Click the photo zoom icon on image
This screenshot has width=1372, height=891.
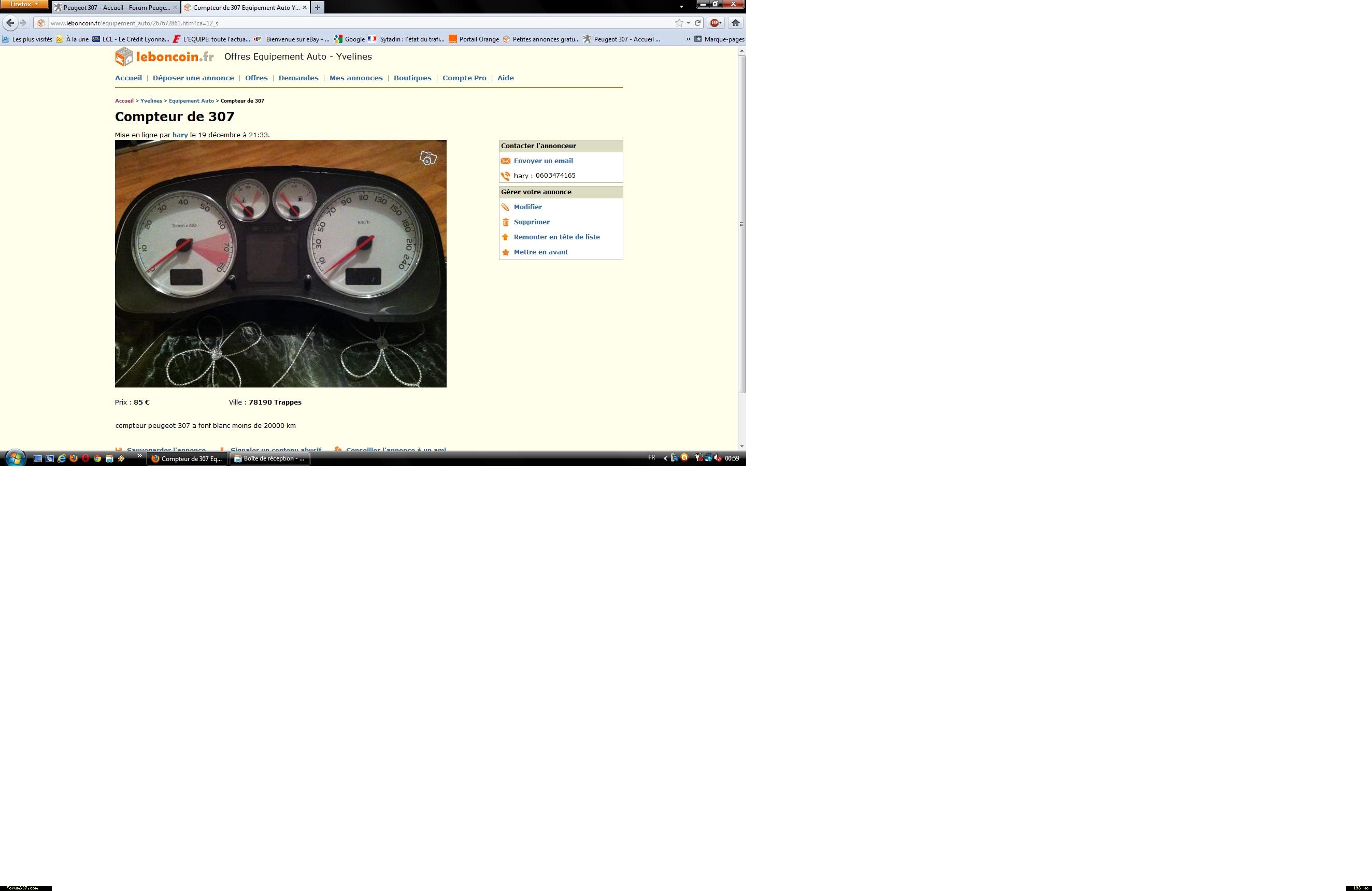[428, 158]
